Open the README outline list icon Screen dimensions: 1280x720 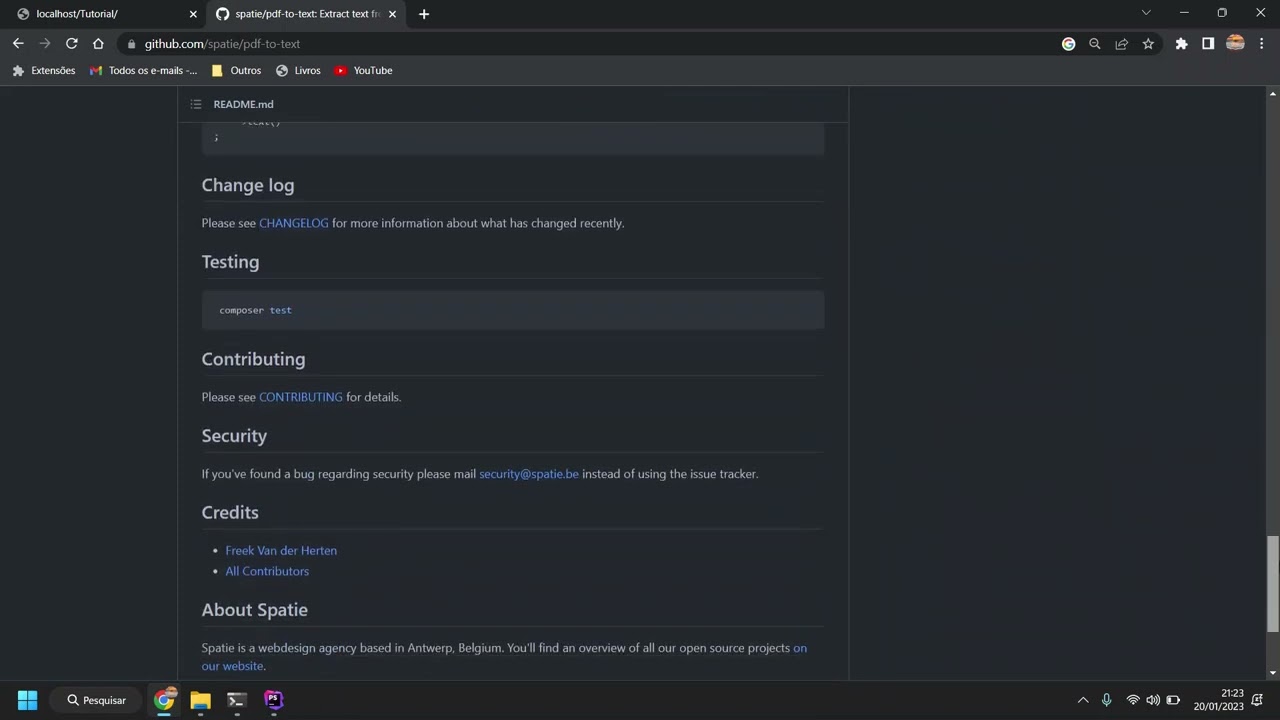[x=196, y=104]
